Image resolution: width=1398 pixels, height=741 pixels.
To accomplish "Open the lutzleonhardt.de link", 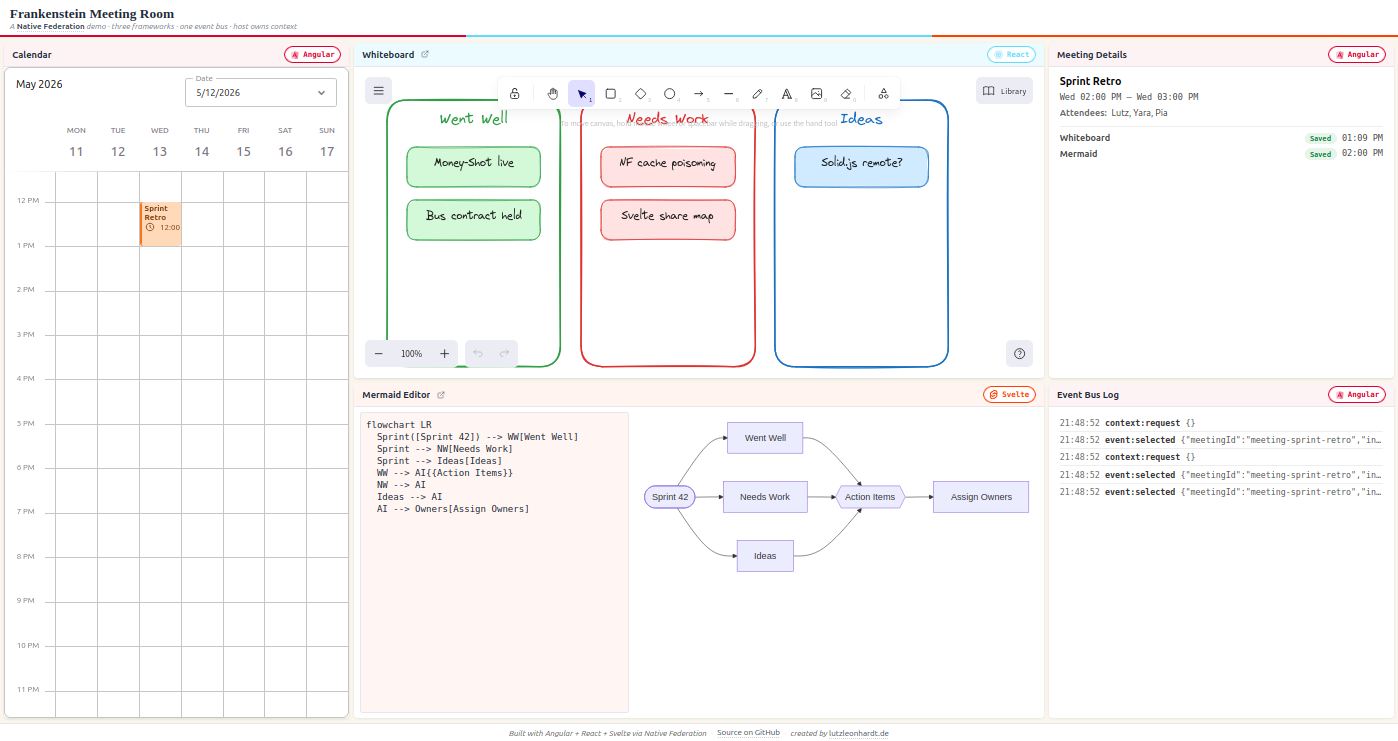I will pos(858,733).
